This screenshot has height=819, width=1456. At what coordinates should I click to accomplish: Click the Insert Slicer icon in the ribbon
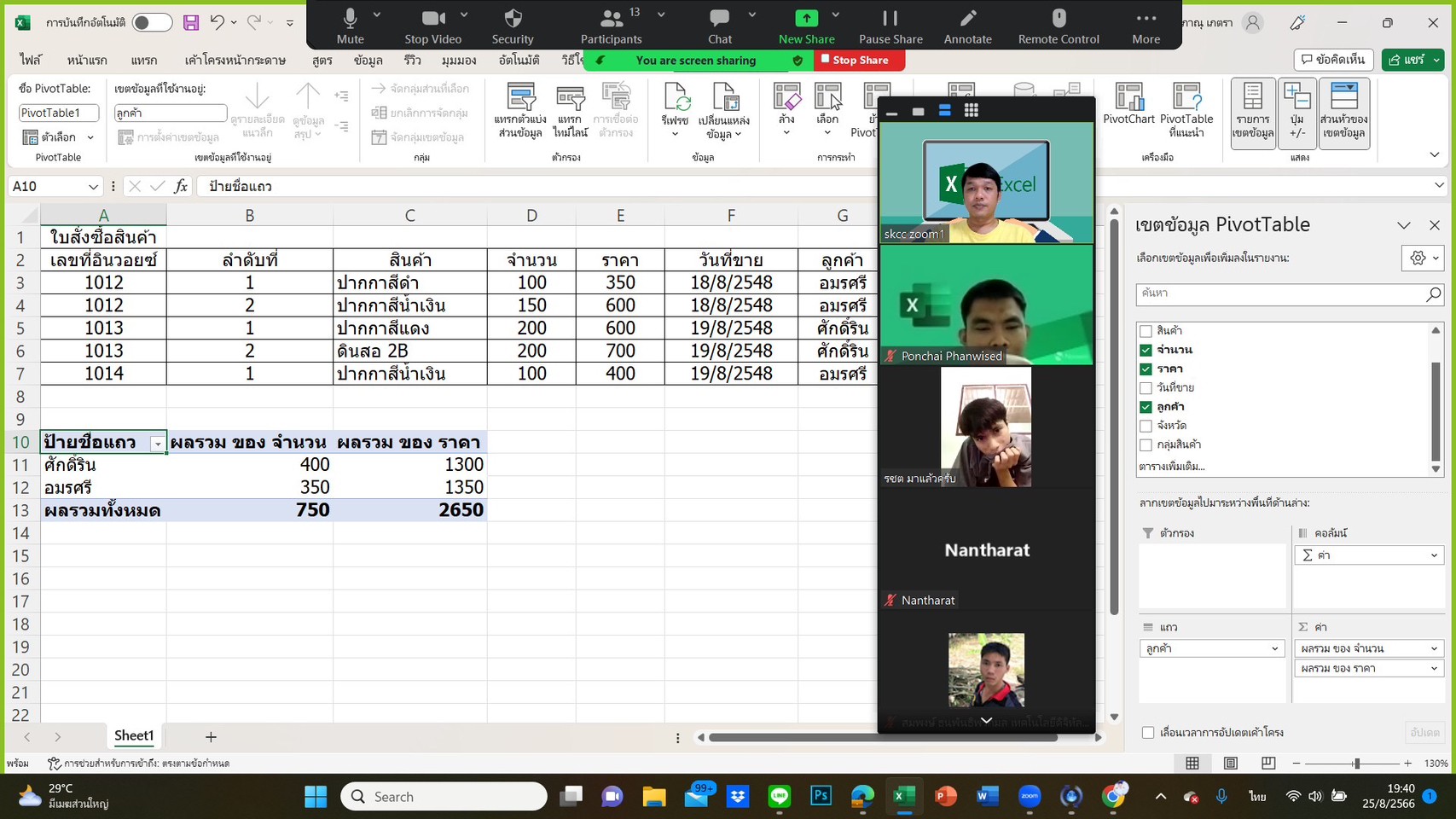tap(520, 110)
